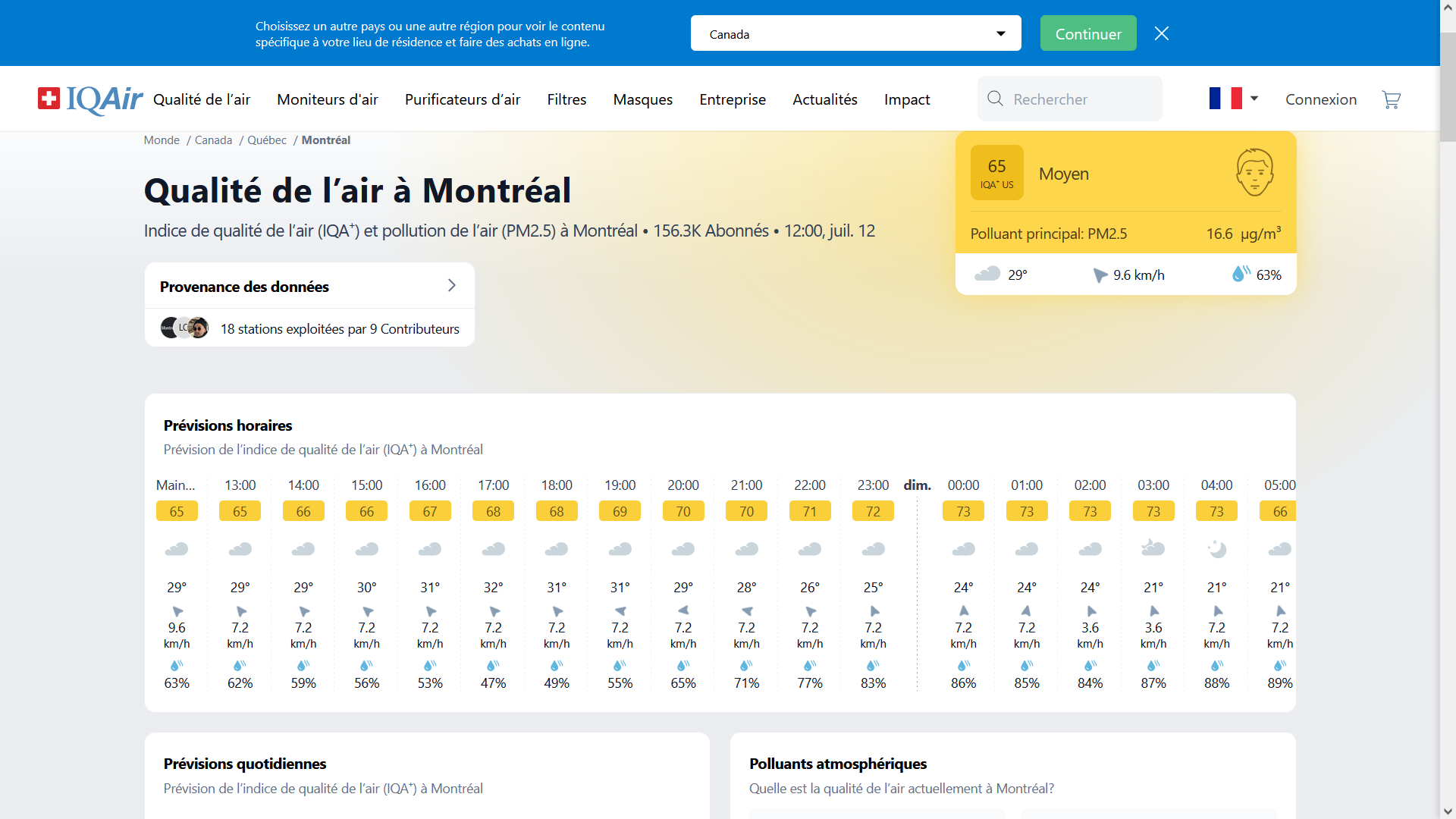Image resolution: width=1456 pixels, height=819 pixels.
Task: Click humidity drop icon at 23:00
Action: [x=873, y=665]
